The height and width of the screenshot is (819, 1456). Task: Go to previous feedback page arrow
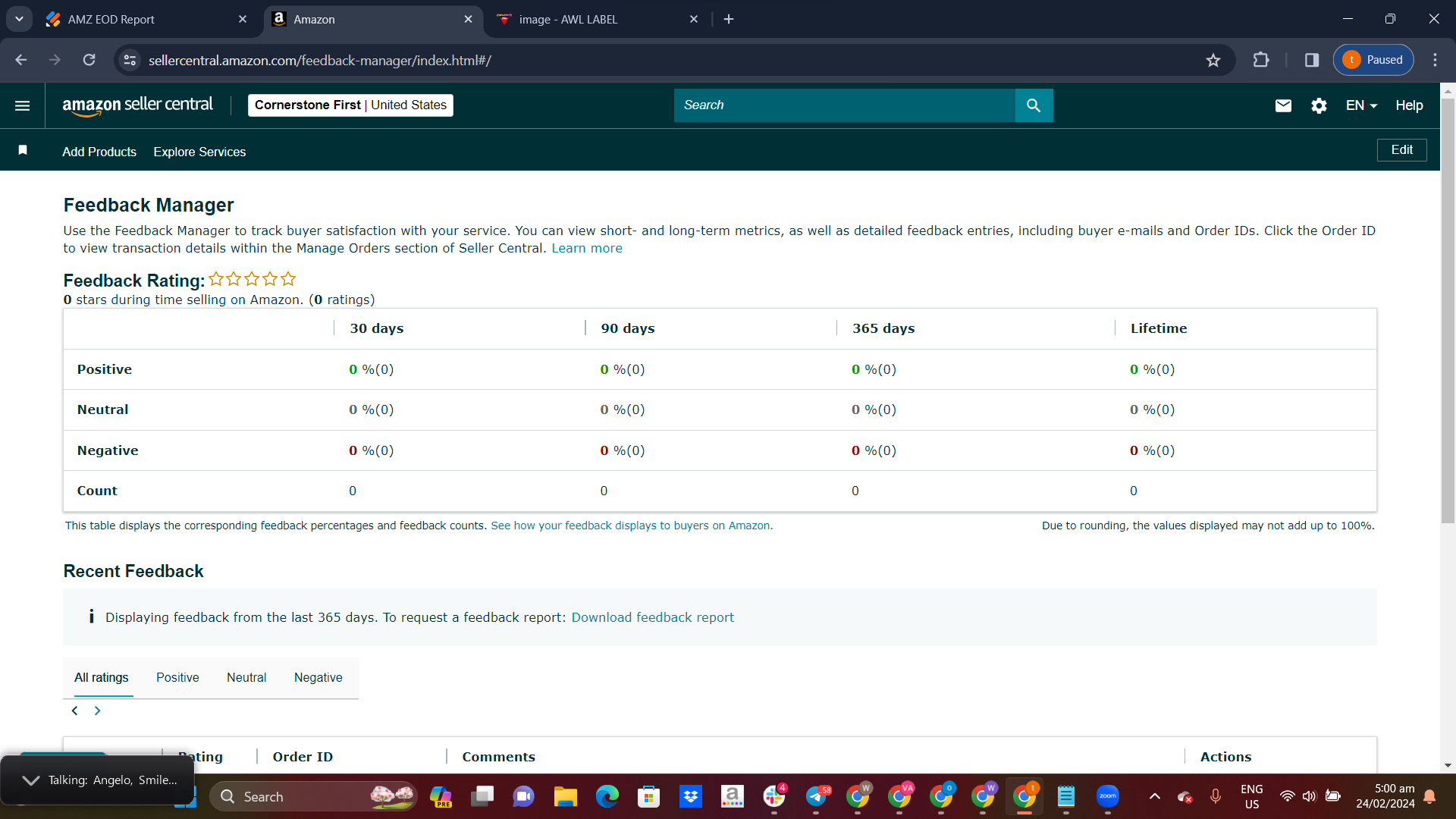click(74, 711)
